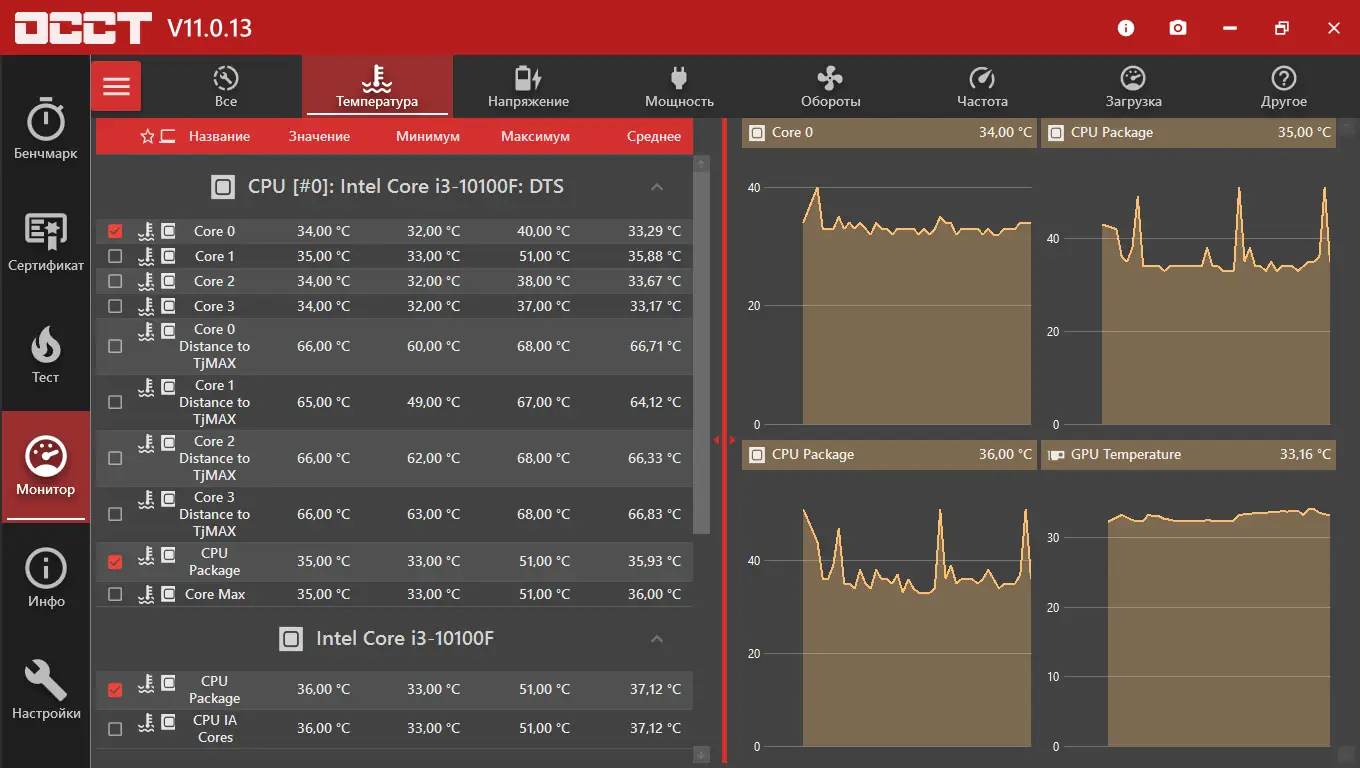
Task: Click the version label V11.0.13
Action: [210, 28]
